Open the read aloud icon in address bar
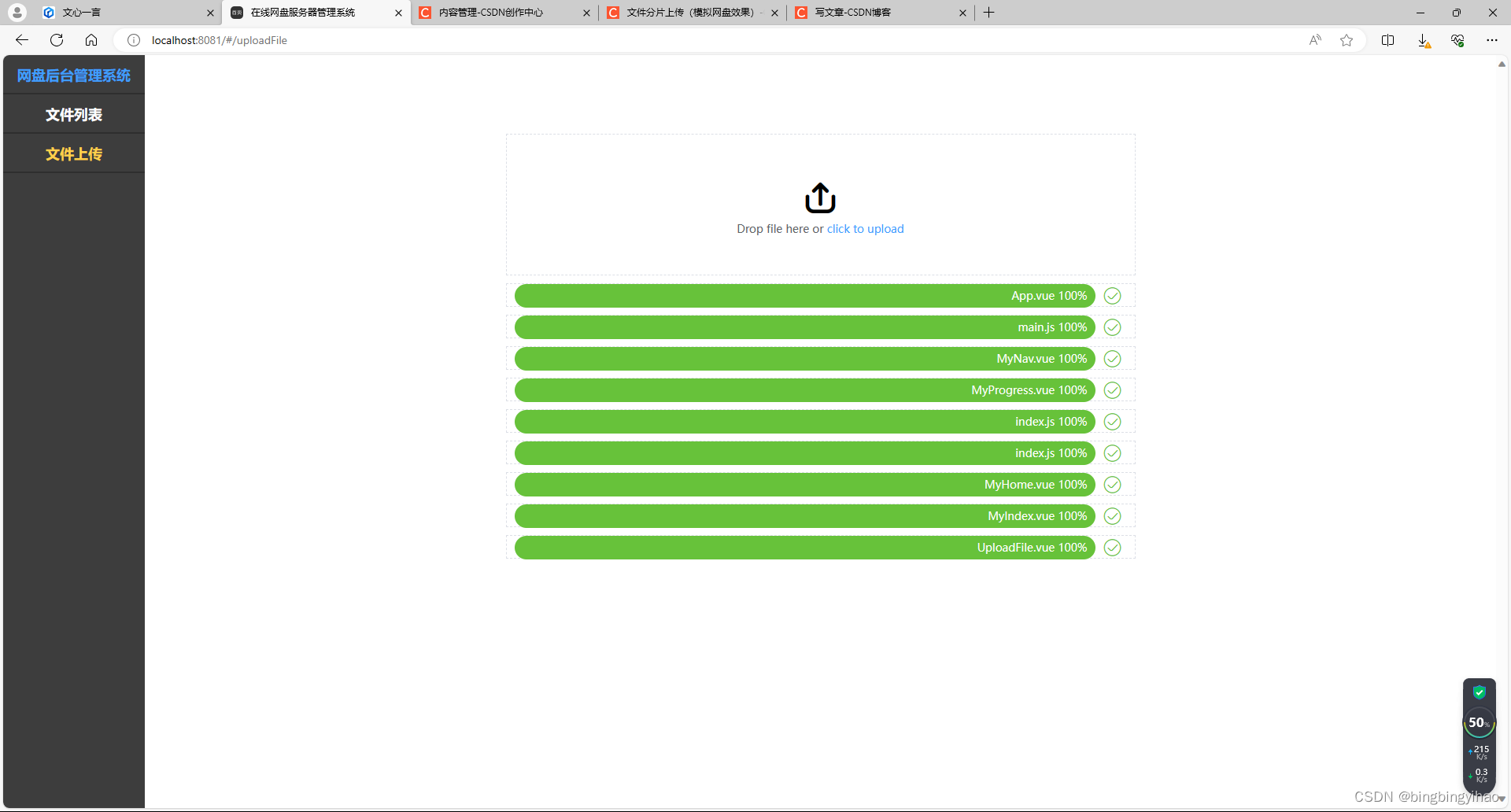This screenshot has width=1511, height=812. point(1315,40)
